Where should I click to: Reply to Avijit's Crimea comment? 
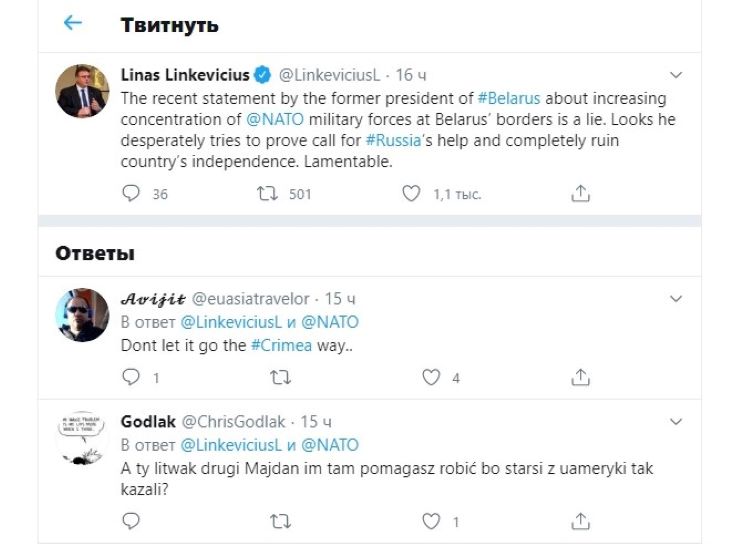131,377
